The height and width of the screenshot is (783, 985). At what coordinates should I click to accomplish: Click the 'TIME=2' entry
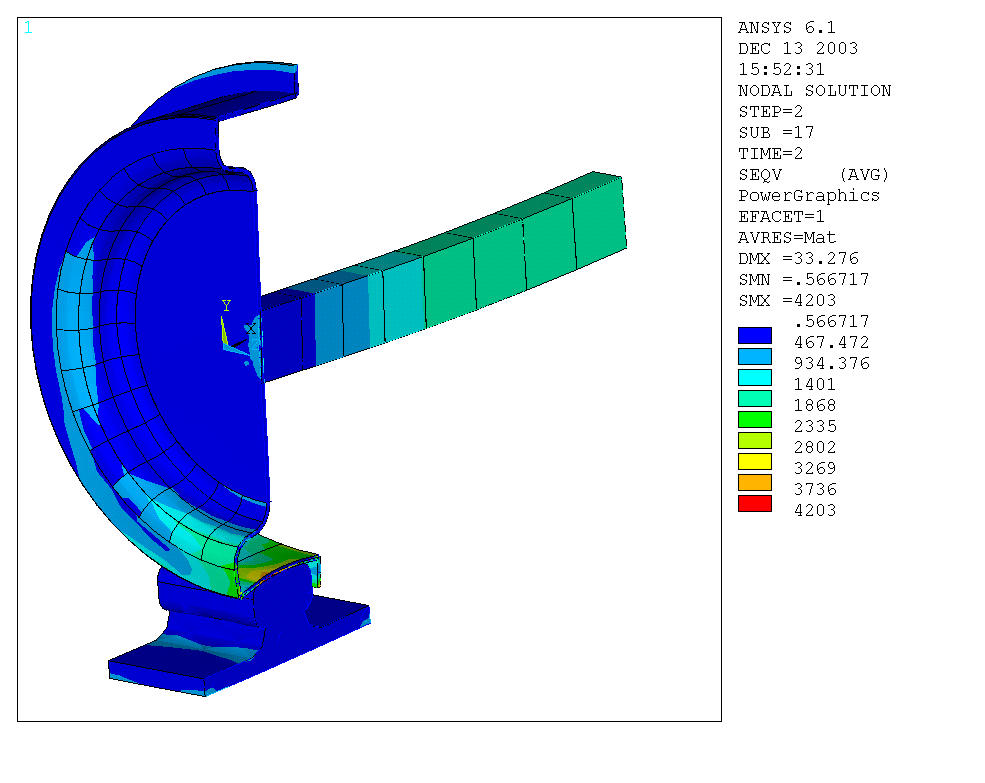click(770, 153)
